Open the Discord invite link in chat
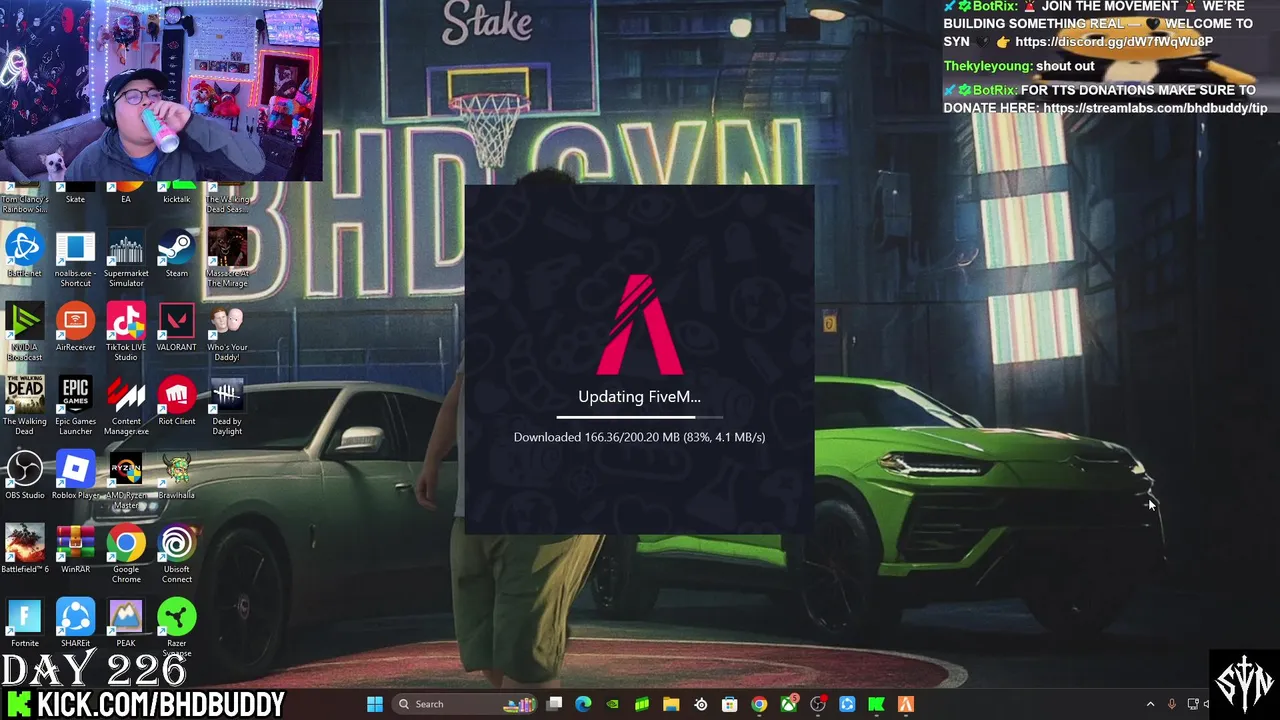Screen dimensions: 1280x720 coord(1114,42)
